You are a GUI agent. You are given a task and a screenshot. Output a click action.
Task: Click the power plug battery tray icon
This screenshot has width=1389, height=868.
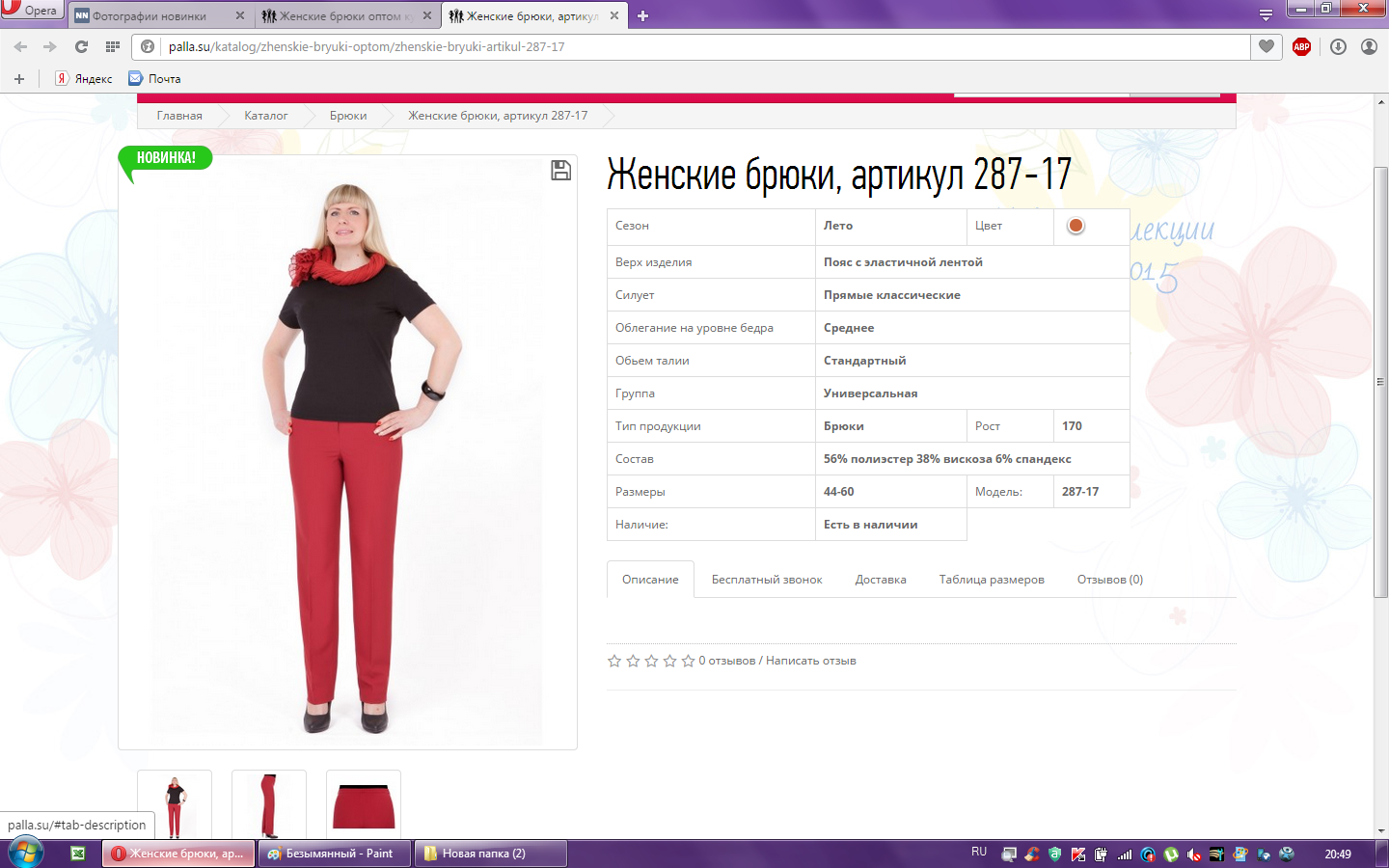[1102, 854]
